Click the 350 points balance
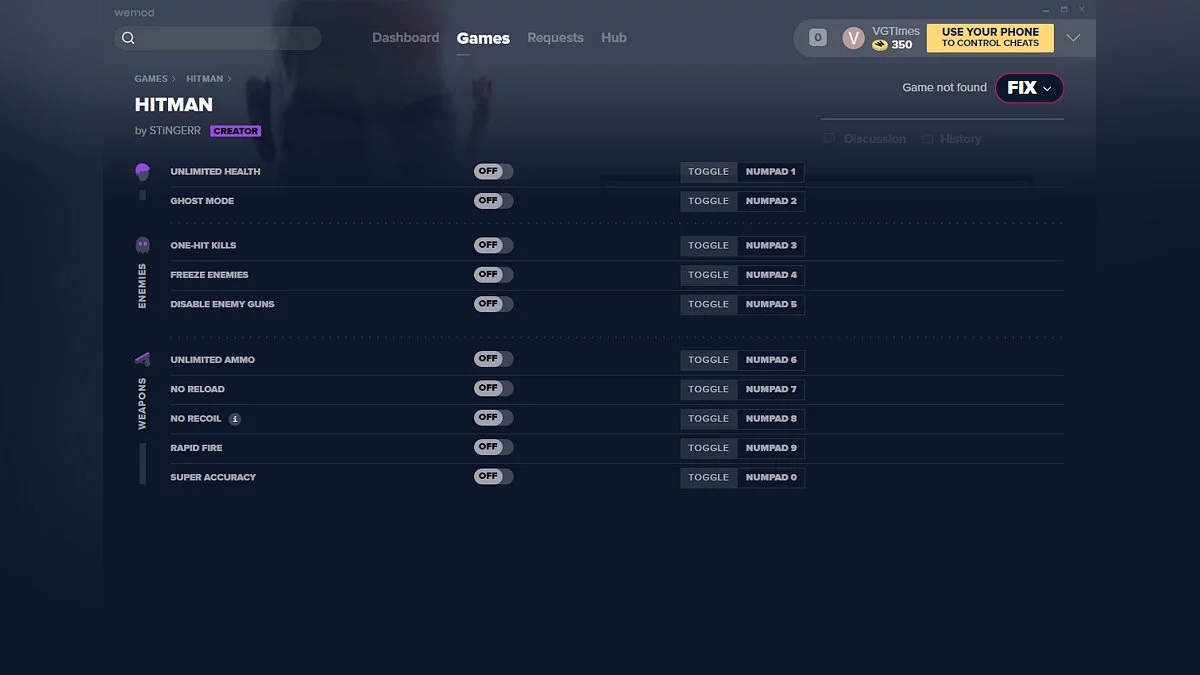The image size is (1200, 675). [902, 45]
